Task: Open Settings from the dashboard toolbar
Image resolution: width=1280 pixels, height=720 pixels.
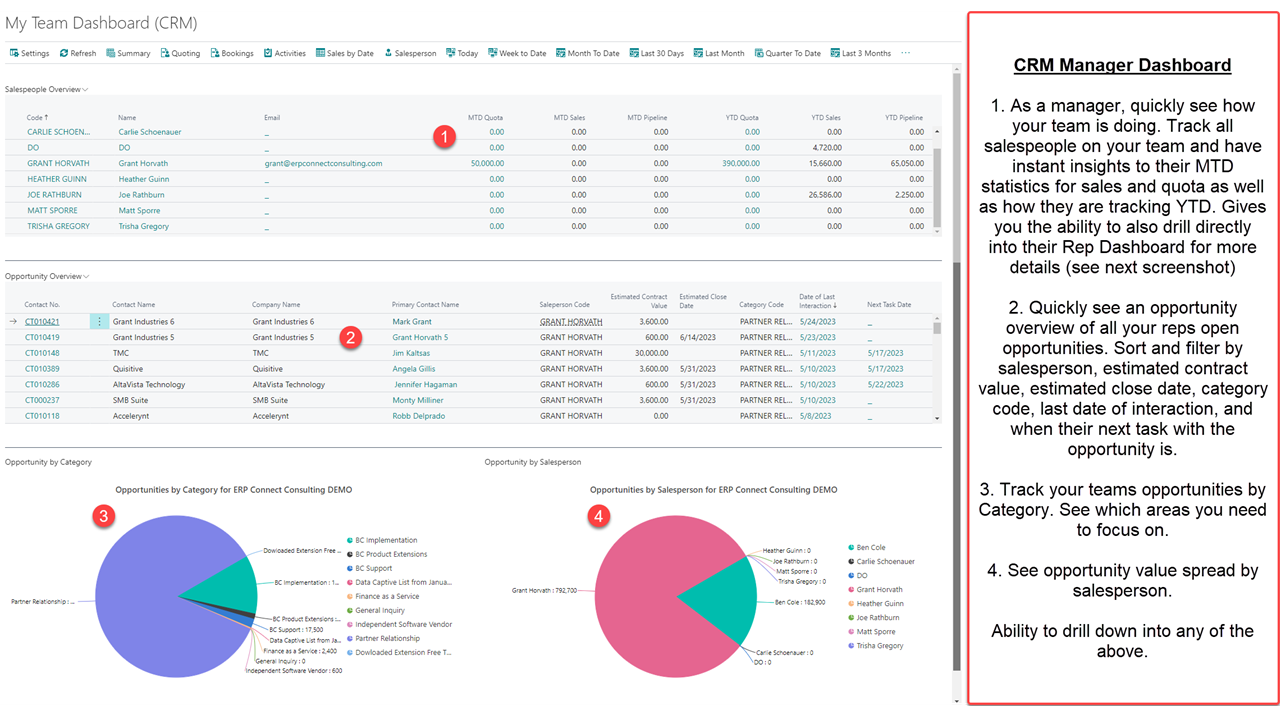Action: (29, 53)
